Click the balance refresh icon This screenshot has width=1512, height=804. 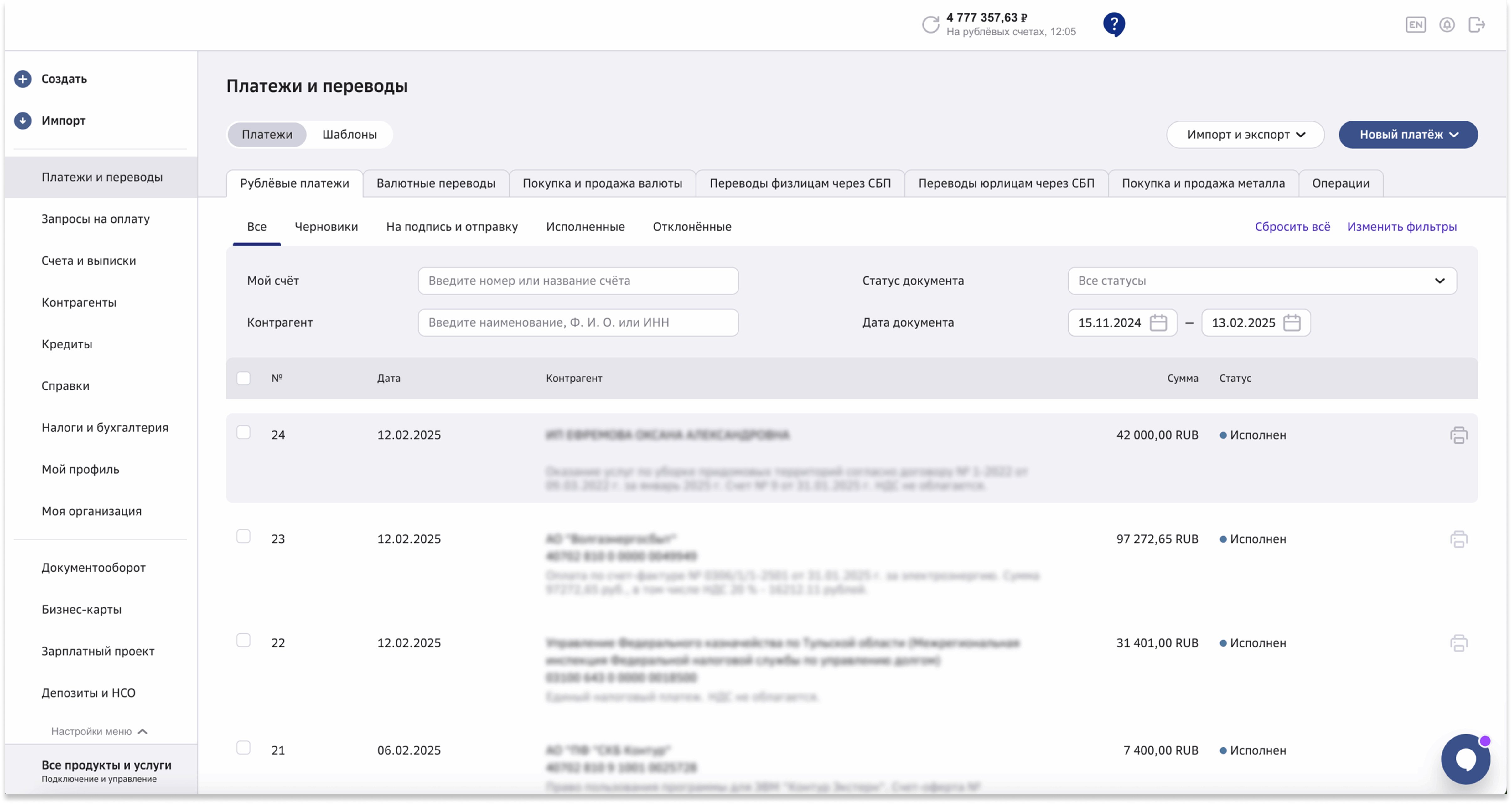pos(930,25)
